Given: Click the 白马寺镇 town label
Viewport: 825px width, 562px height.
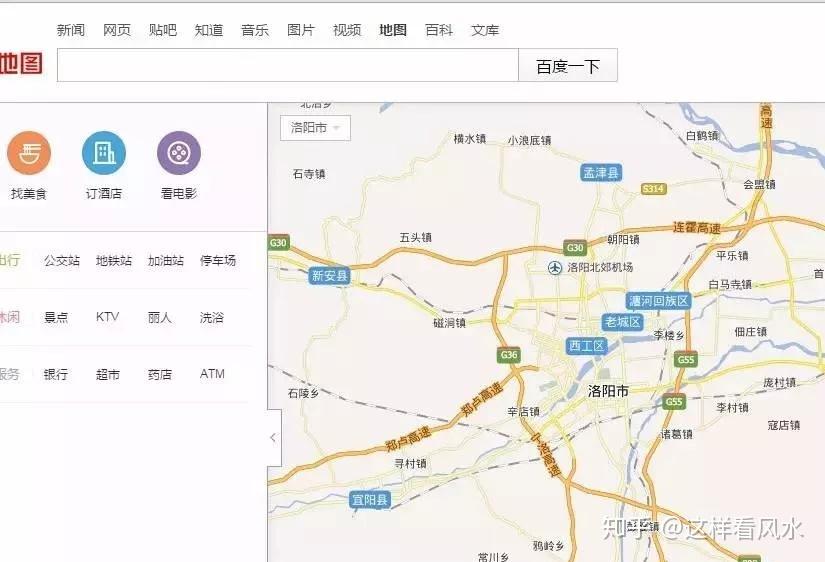Looking at the screenshot, I should tap(730, 284).
